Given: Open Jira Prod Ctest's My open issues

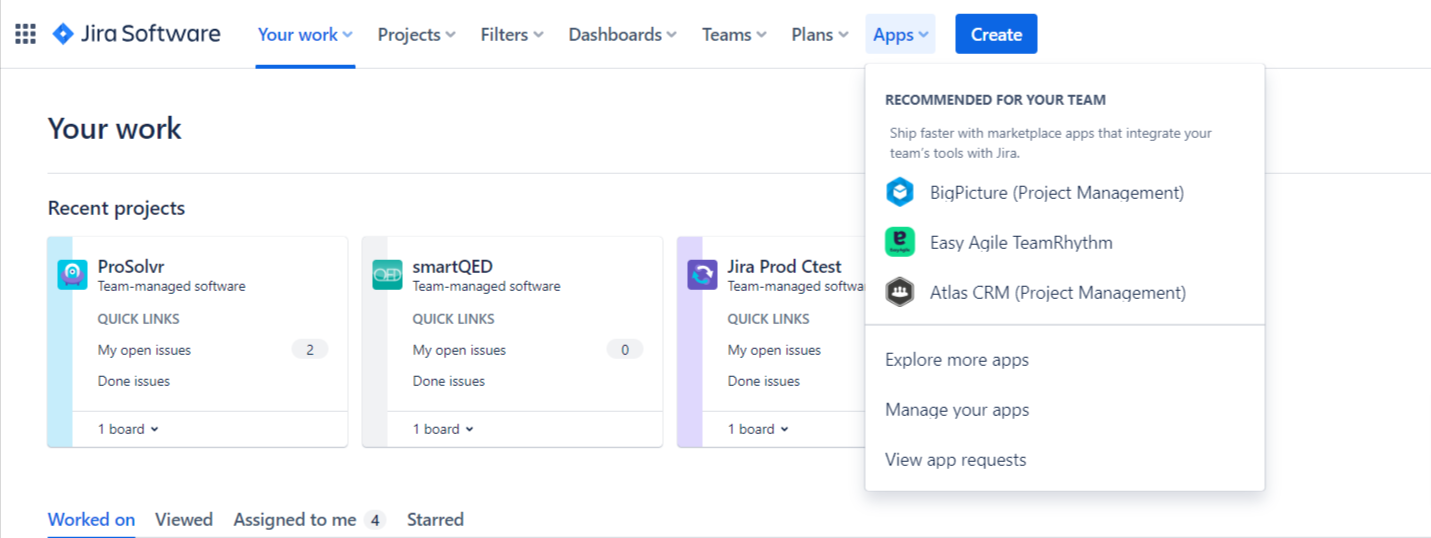Looking at the screenshot, I should coord(774,350).
